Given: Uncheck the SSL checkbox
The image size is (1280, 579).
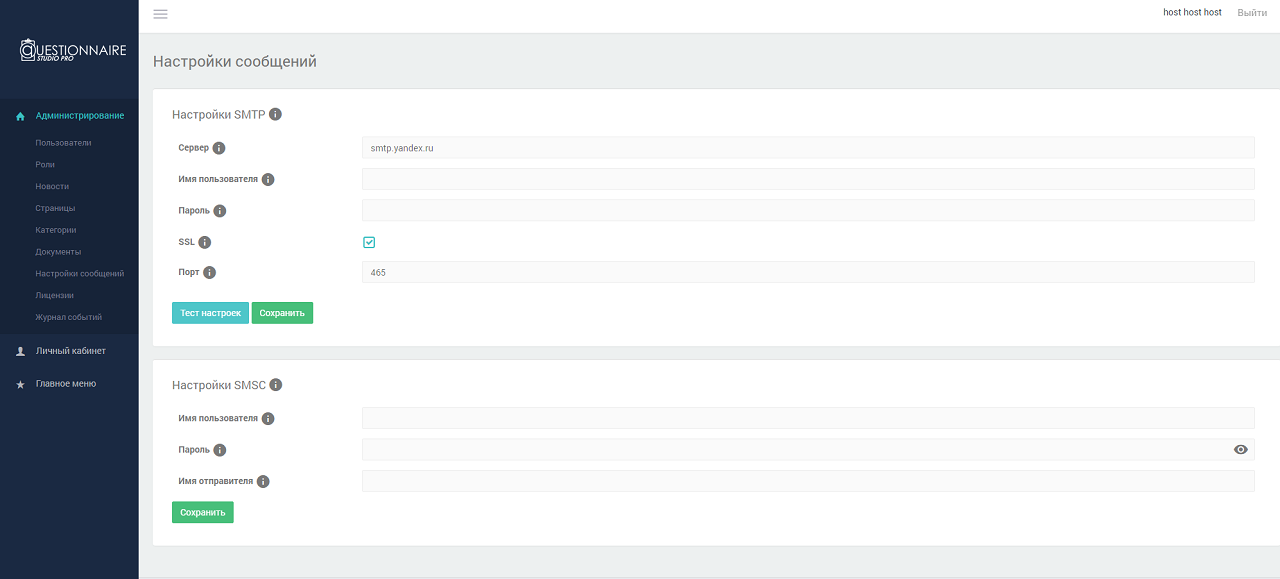Looking at the screenshot, I should click(x=369, y=242).
